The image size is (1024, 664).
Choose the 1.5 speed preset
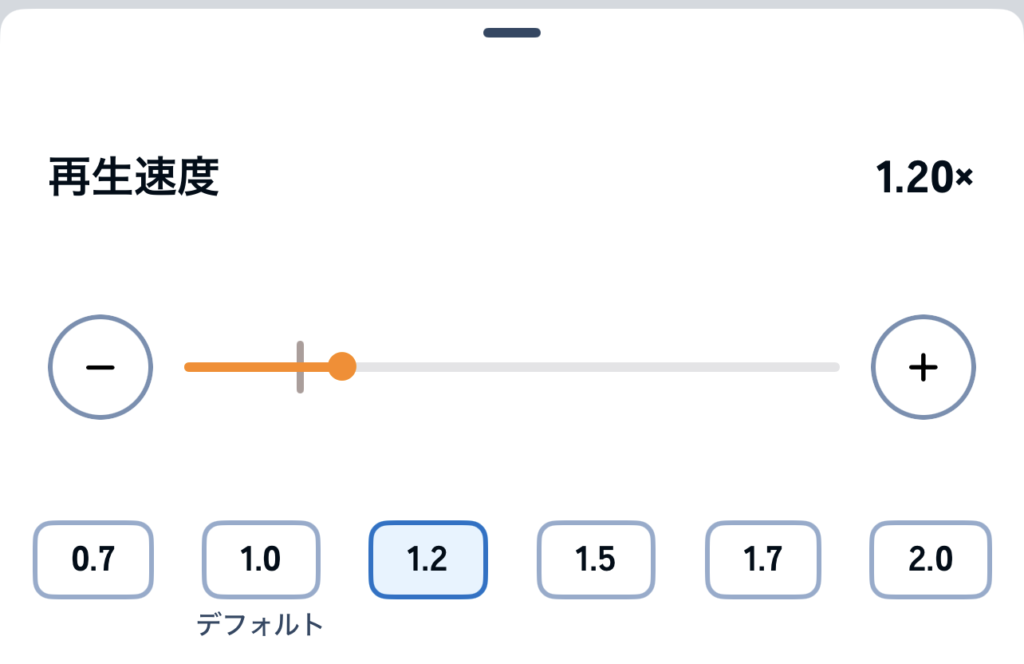(x=595, y=560)
